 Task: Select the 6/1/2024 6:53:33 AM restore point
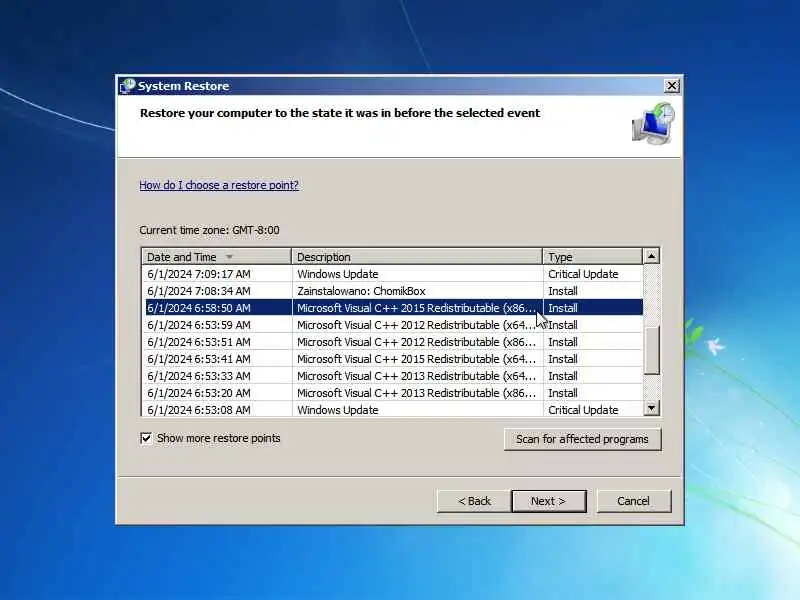(x=392, y=376)
